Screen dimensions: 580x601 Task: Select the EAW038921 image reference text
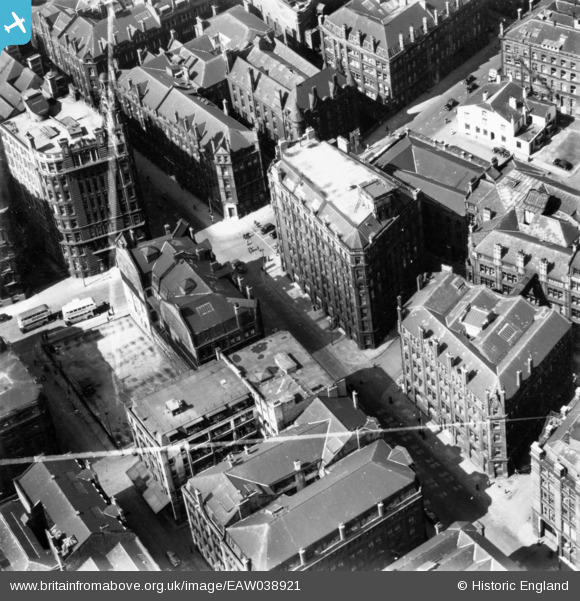click(264, 586)
